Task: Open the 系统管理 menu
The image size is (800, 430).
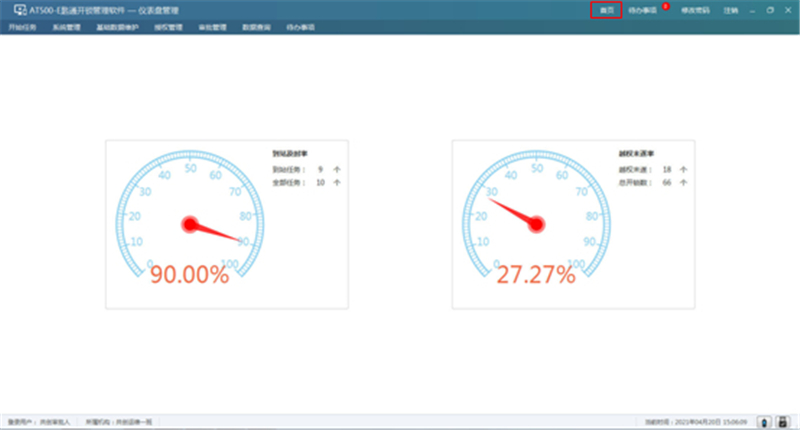Action: pos(65,28)
